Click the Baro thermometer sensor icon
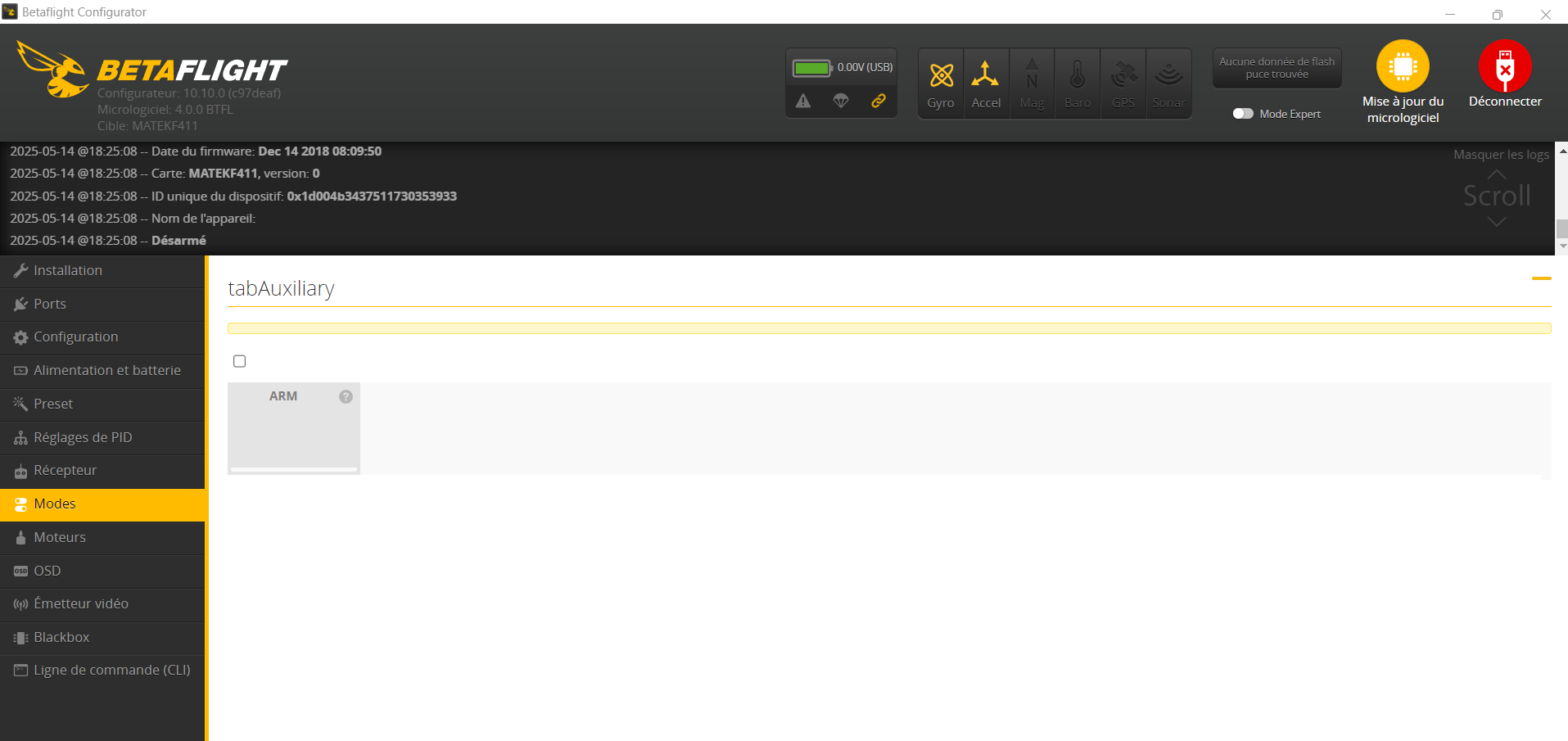This screenshot has width=1568, height=741. (1078, 76)
